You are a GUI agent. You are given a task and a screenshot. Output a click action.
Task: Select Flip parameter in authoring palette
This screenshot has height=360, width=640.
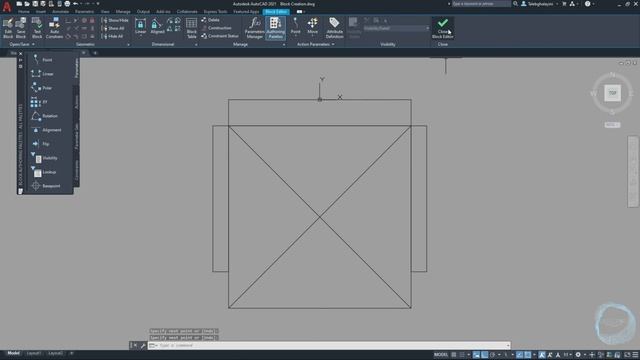pyautogui.click(x=41, y=144)
